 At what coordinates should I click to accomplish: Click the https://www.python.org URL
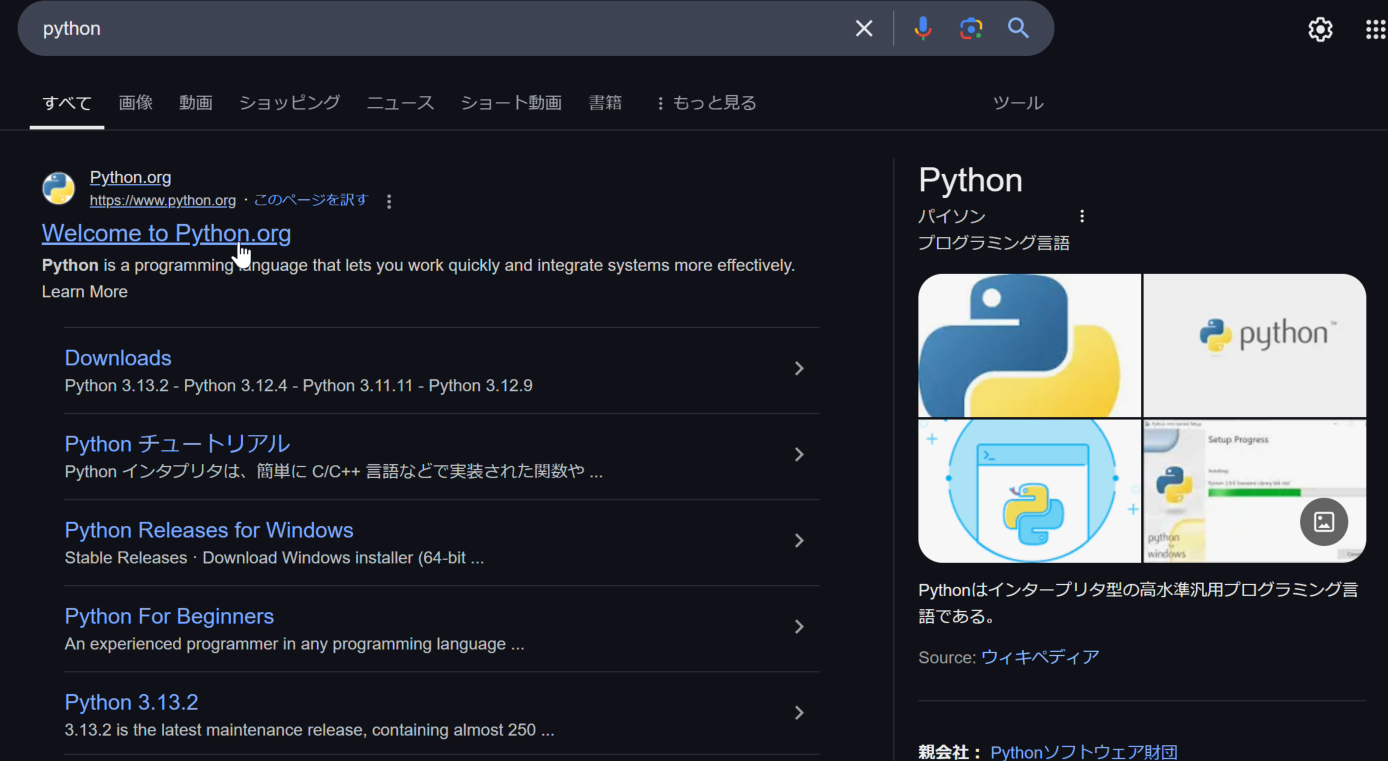point(163,200)
